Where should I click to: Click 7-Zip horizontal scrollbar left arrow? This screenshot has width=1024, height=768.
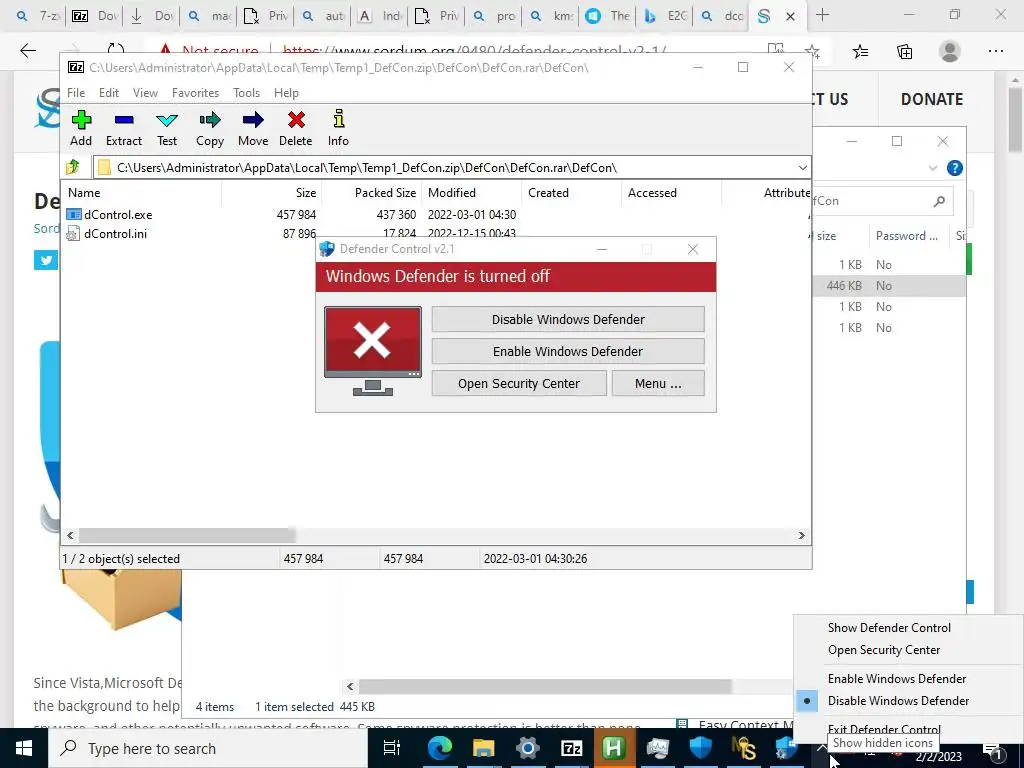(71, 536)
